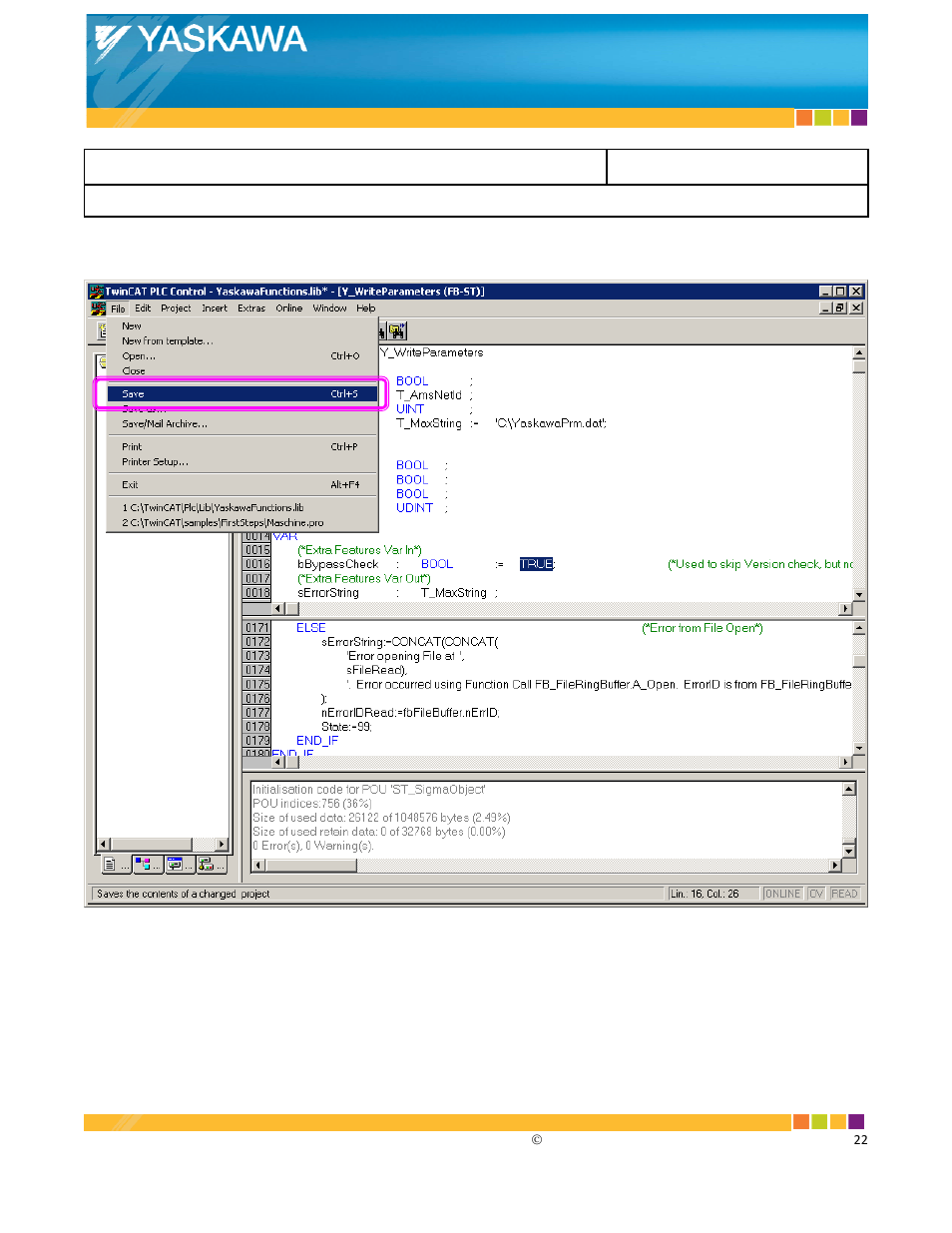Click T_AmsNetId type in declarations
This screenshot has width=952, height=1233.
[429, 395]
